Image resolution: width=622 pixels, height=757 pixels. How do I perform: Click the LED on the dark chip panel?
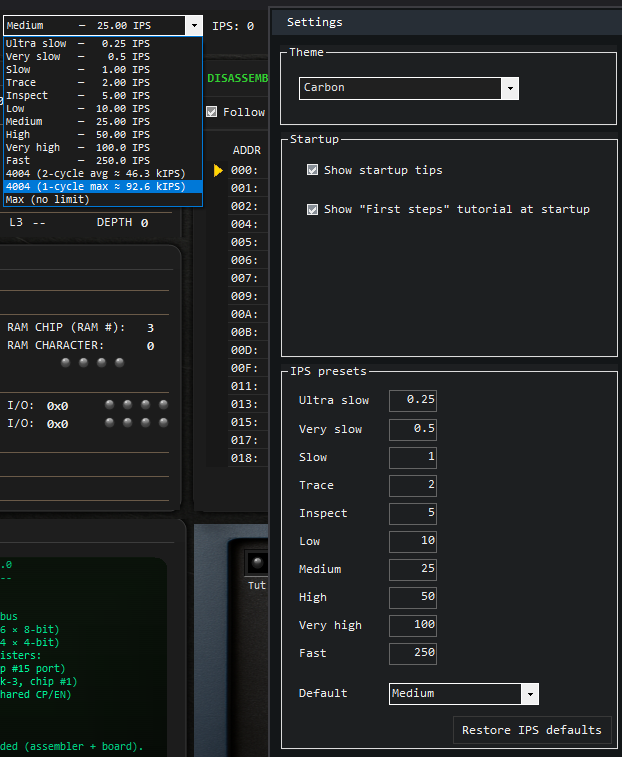257,562
